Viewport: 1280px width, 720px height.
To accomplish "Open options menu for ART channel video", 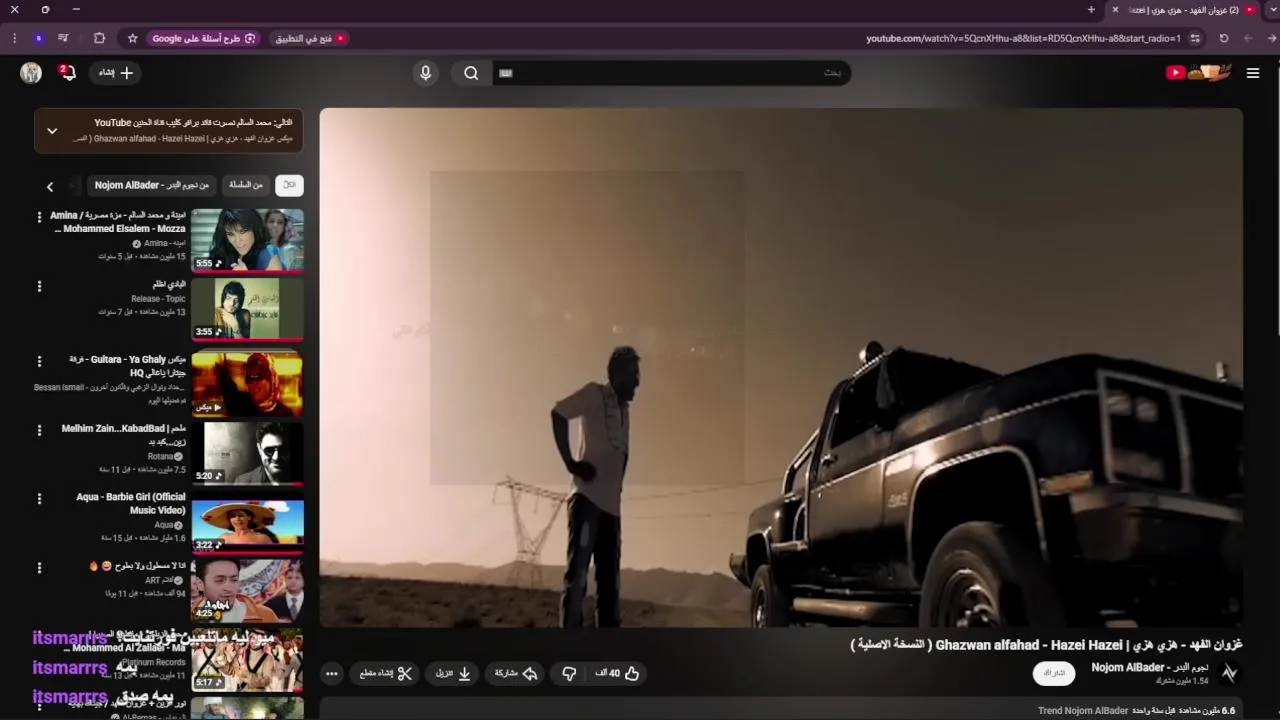I will (x=39, y=567).
